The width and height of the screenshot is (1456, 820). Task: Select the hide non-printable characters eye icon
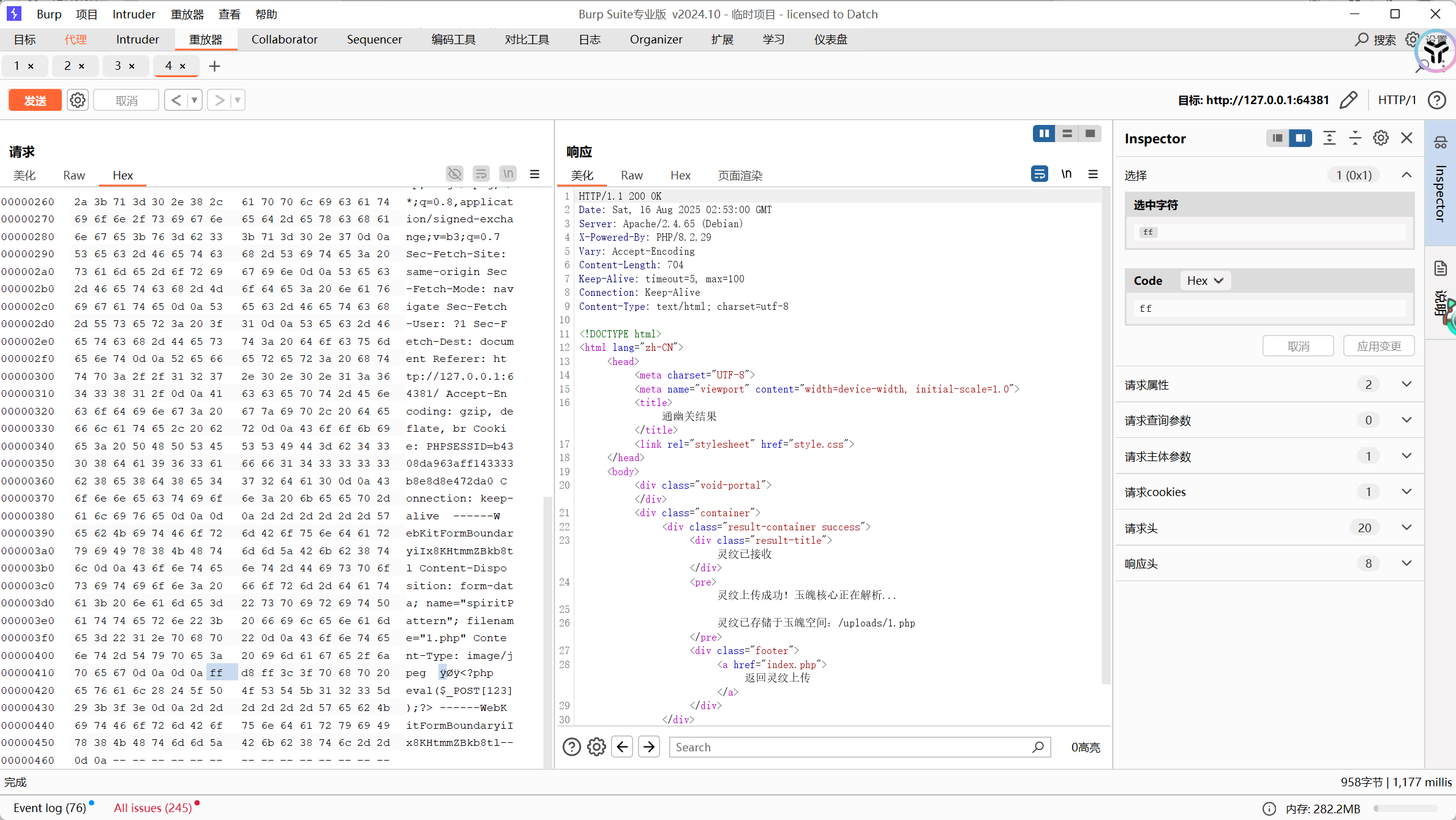454,174
